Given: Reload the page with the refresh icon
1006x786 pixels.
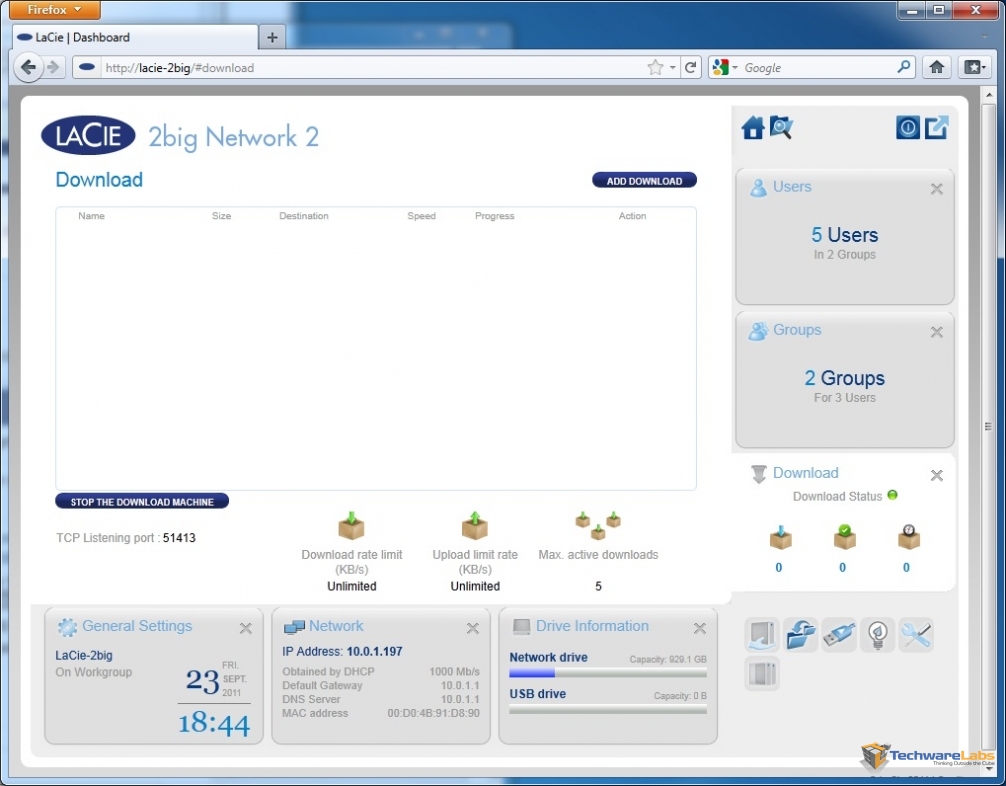Looking at the screenshot, I should tap(690, 67).
